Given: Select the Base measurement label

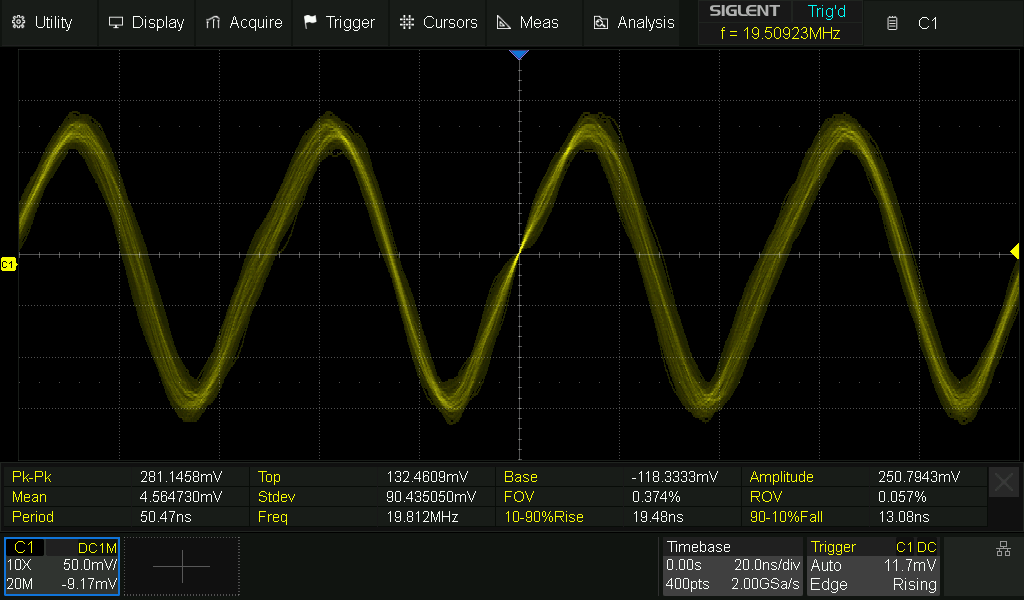Looking at the screenshot, I should click(520, 477).
